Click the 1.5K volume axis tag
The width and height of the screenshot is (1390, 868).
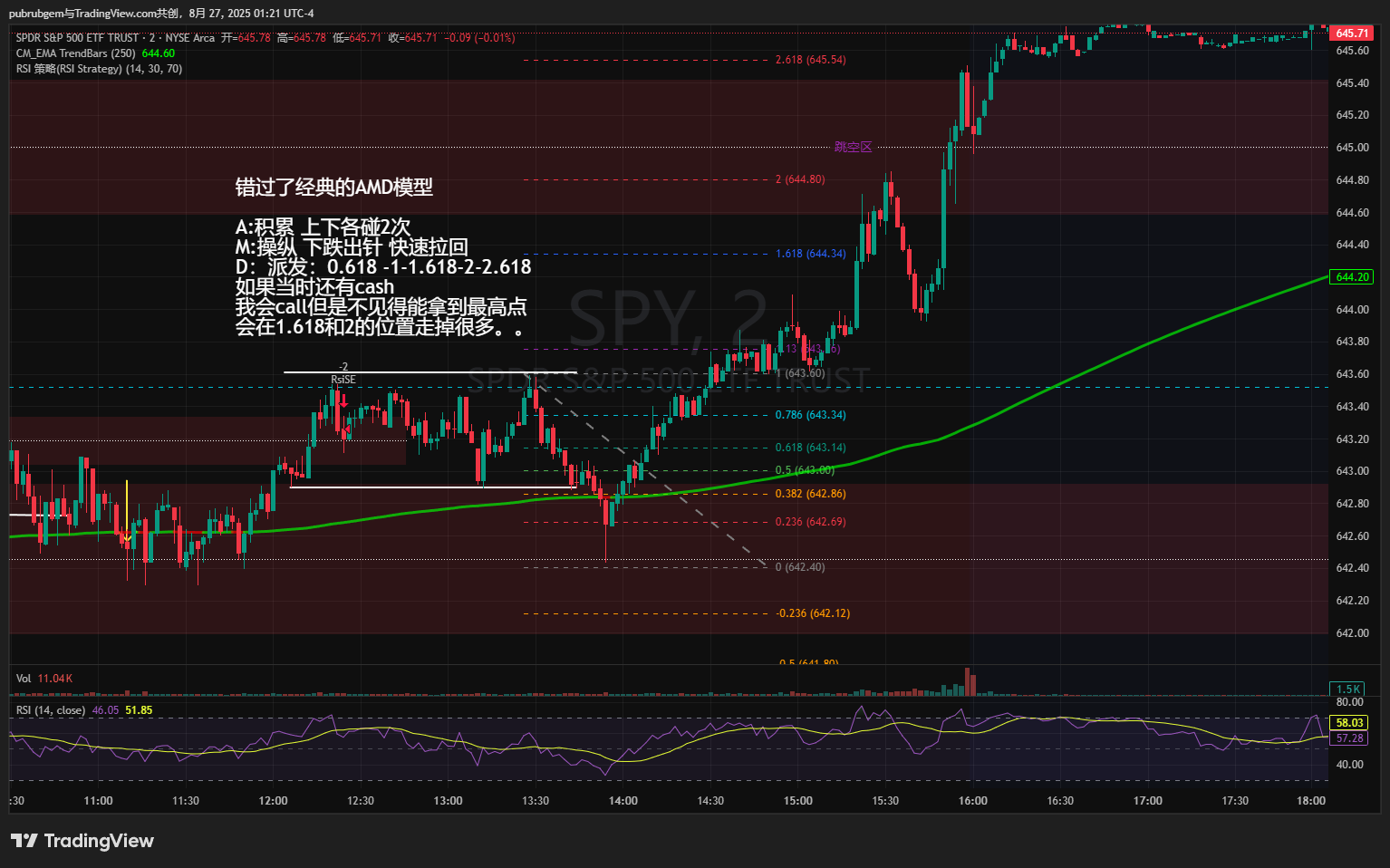1347,690
